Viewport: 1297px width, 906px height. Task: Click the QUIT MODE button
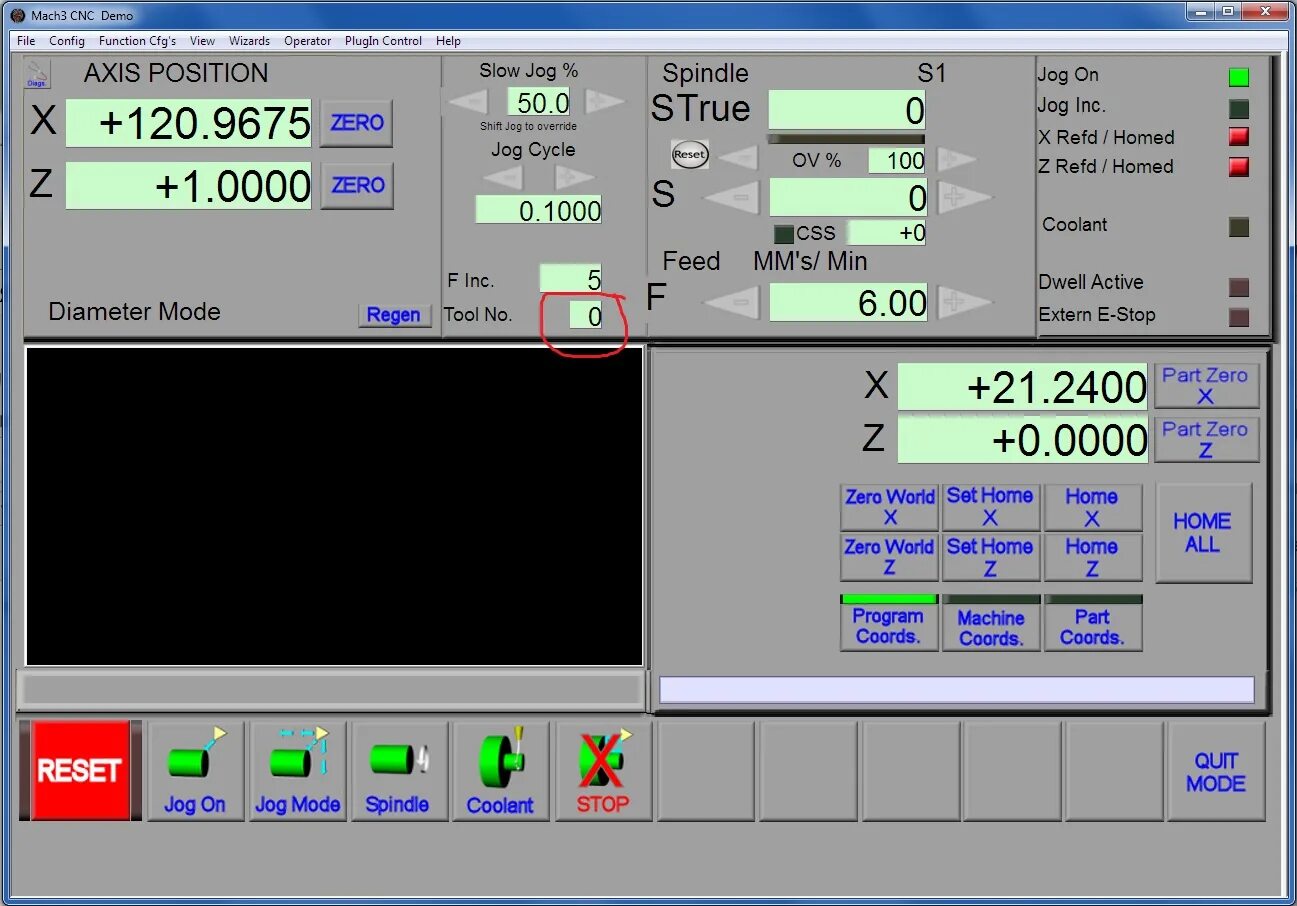(1216, 771)
